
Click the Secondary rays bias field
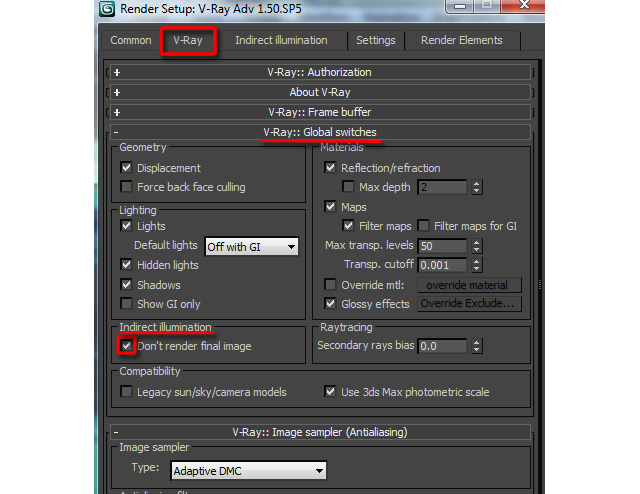click(442, 346)
